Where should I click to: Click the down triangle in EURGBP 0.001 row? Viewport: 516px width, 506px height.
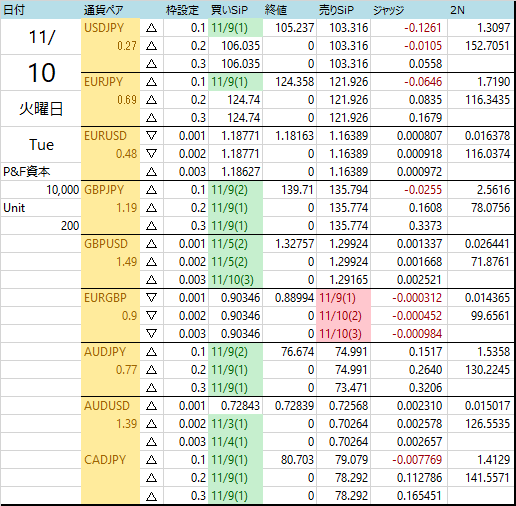click(152, 298)
